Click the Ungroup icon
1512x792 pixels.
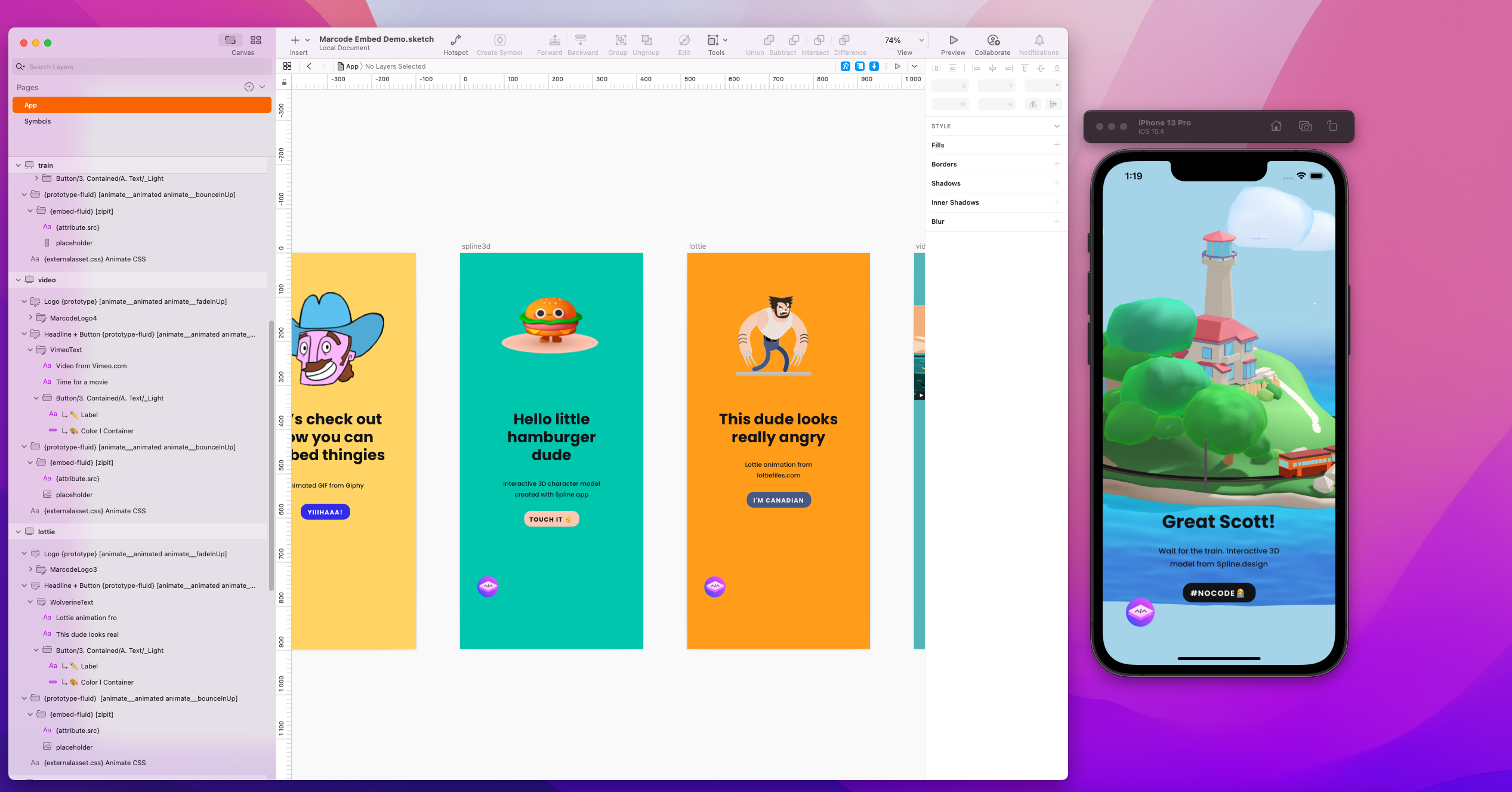[647, 40]
